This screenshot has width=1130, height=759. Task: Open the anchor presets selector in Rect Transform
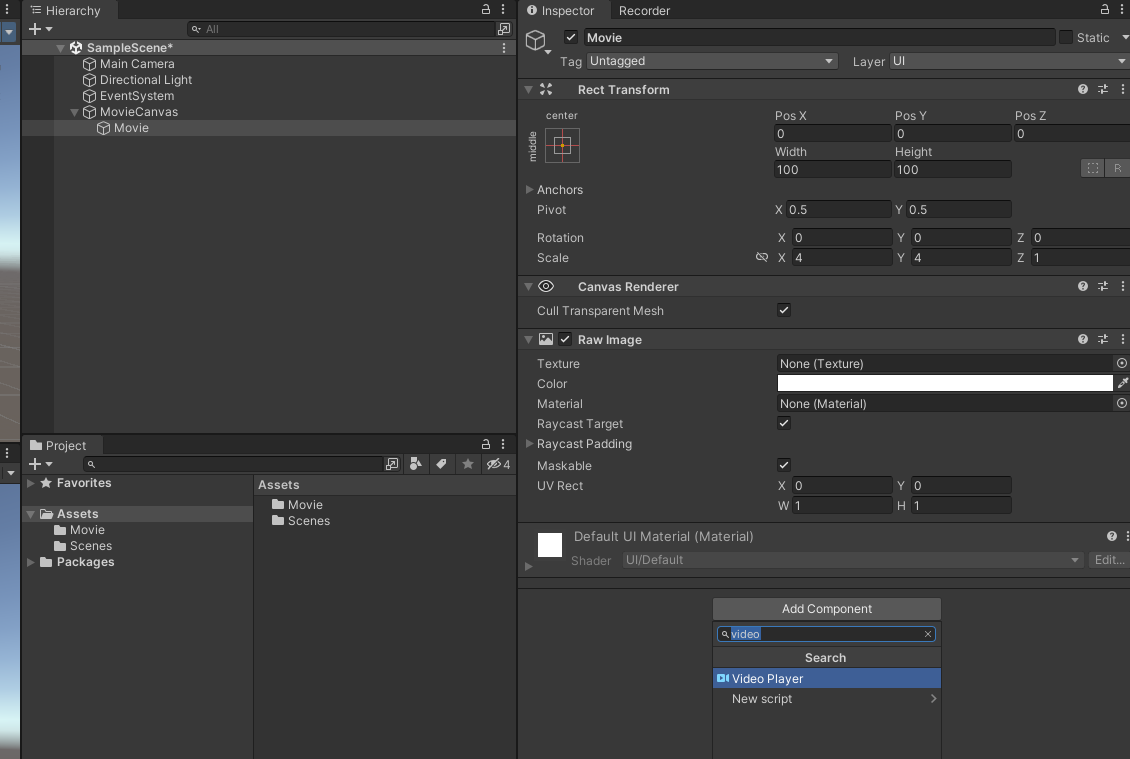point(562,145)
